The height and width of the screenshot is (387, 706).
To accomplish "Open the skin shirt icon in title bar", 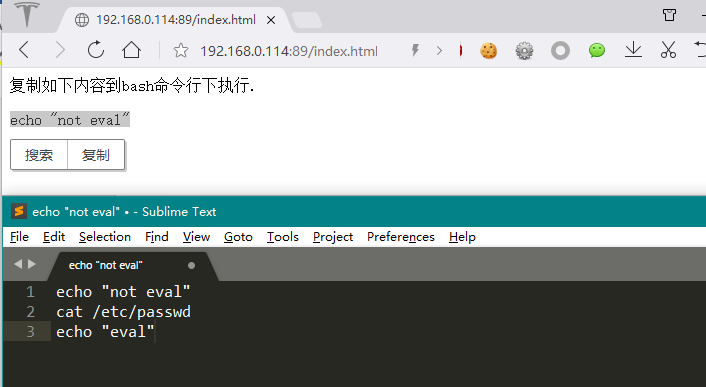I will click(669, 15).
